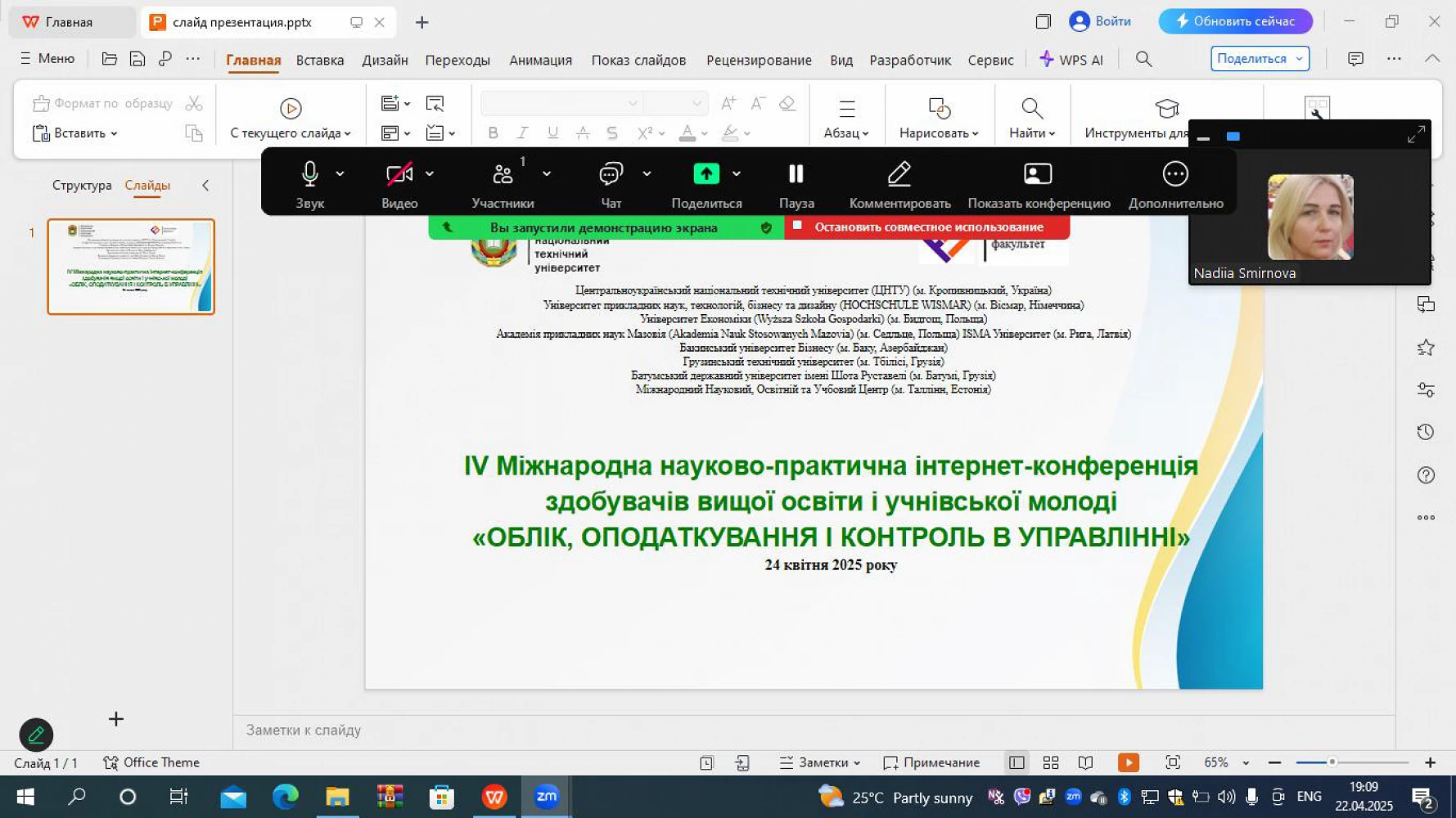This screenshot has height=818, width=1456.
Task: Click Обновить сейчас button
Action: [x=1235, y=21]
